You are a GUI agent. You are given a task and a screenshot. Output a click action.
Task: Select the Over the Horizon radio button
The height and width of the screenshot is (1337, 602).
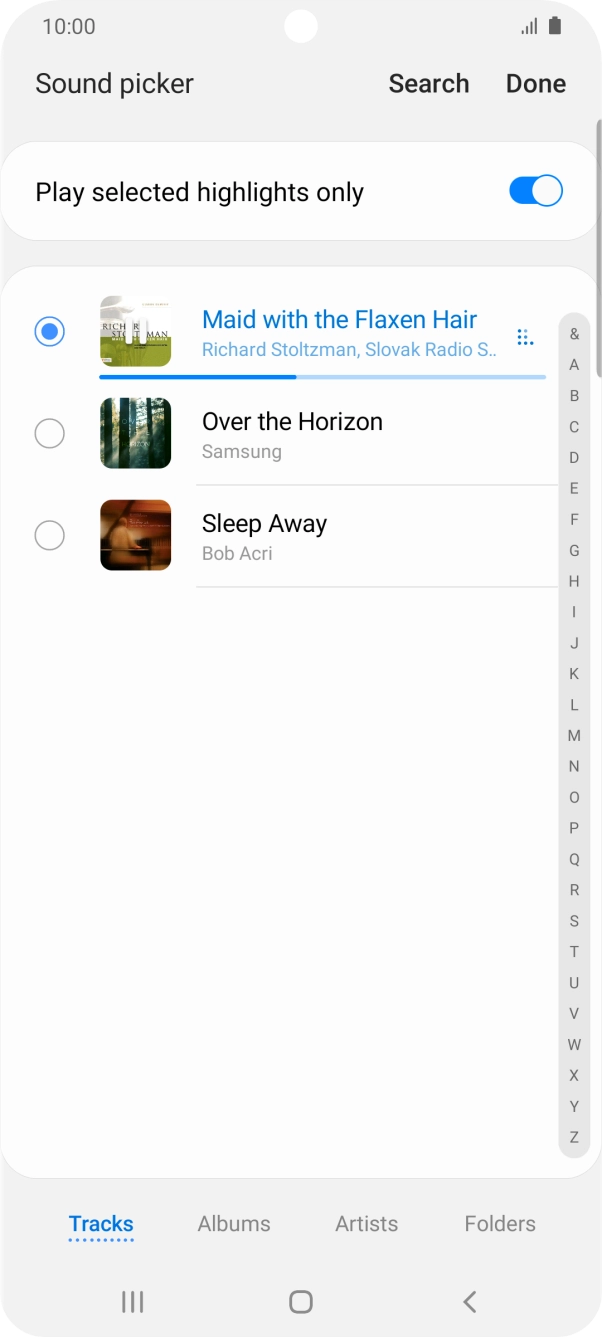(50, 433)
